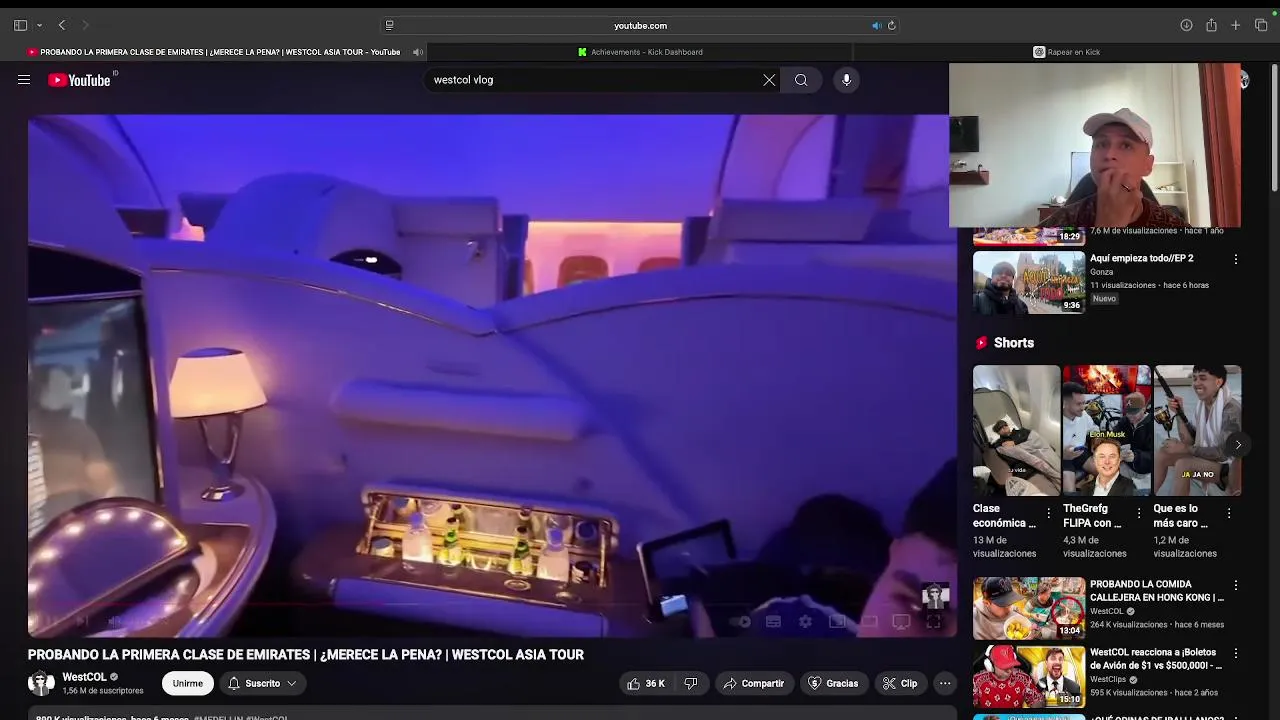Send a Gracias super thanks
Viewport: 1280px width, 720px height.
tap(833, 683)
